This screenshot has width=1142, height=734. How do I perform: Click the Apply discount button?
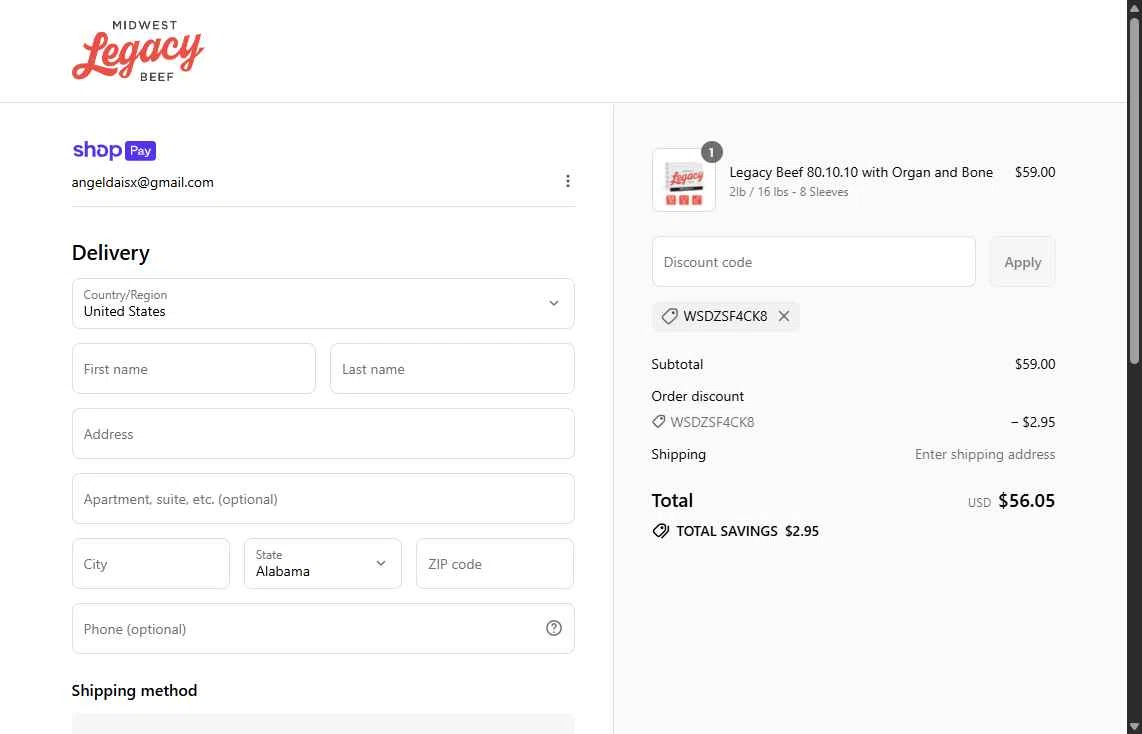pyautogui.click(x=1023, y=261)
